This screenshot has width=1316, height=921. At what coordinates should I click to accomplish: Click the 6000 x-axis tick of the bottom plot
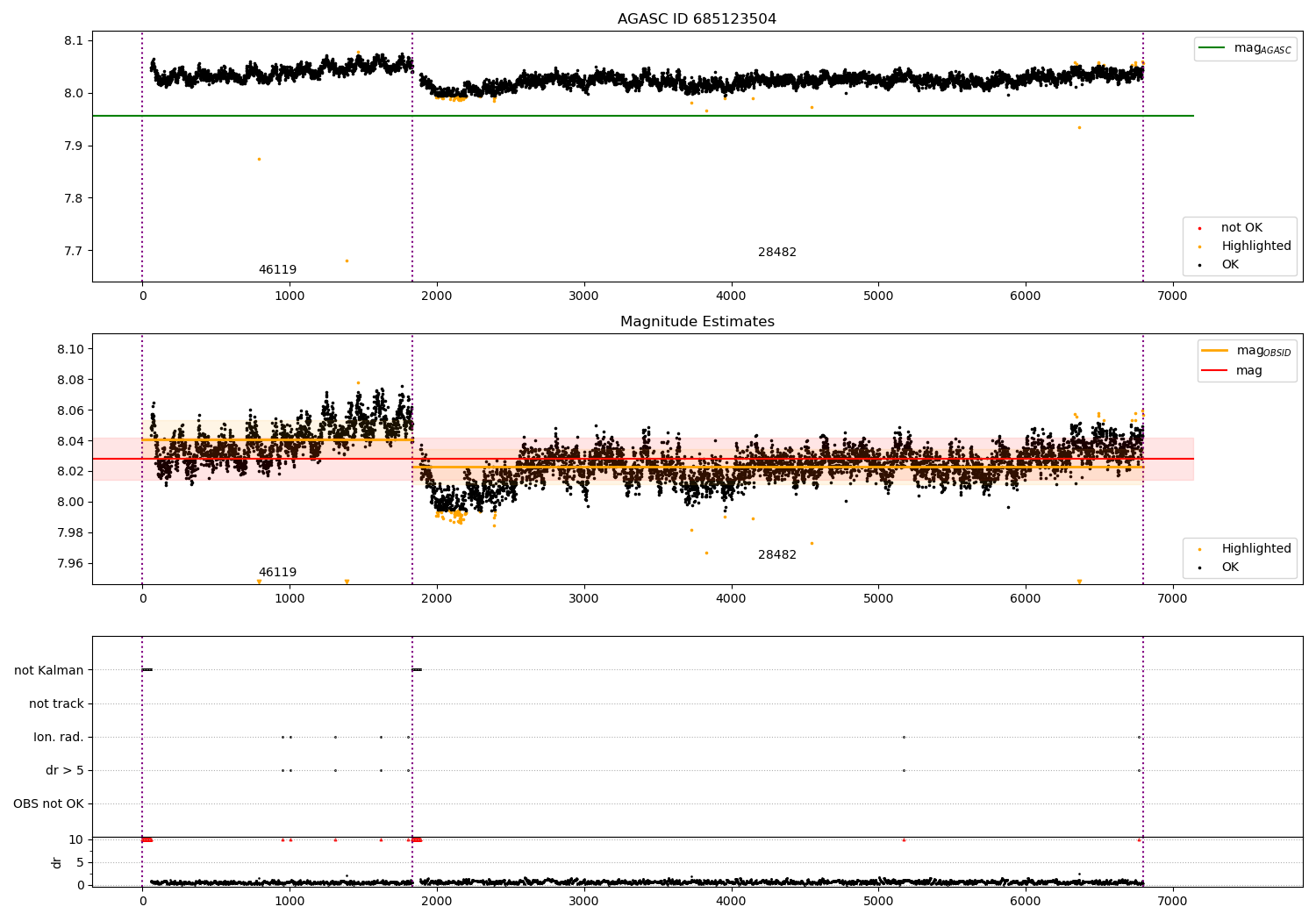(x=1026, y=901)
